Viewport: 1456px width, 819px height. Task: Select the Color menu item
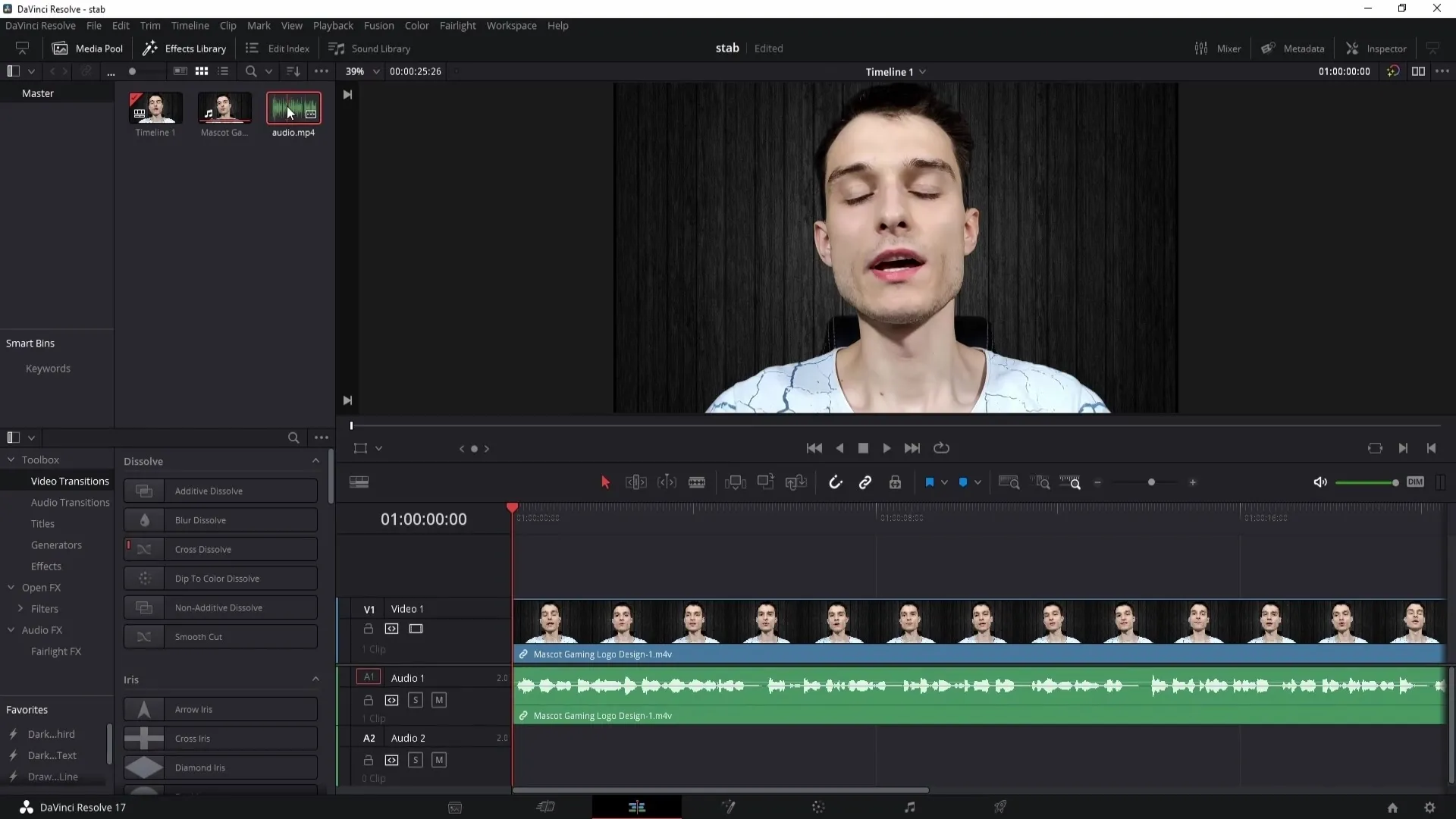tap(417, 25)
